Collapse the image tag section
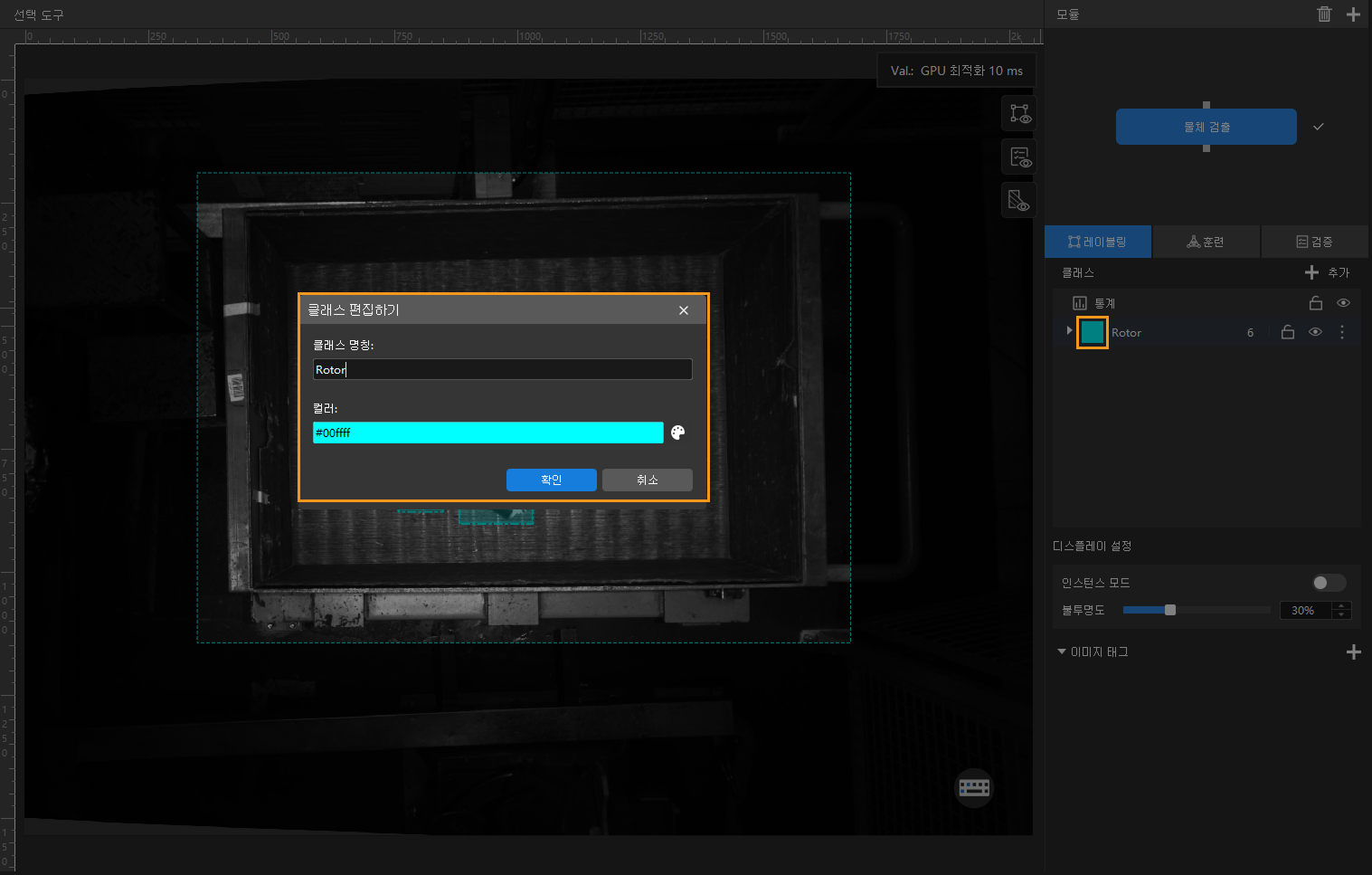This screenshot has height=875, width=1372. click(1062, 651)
